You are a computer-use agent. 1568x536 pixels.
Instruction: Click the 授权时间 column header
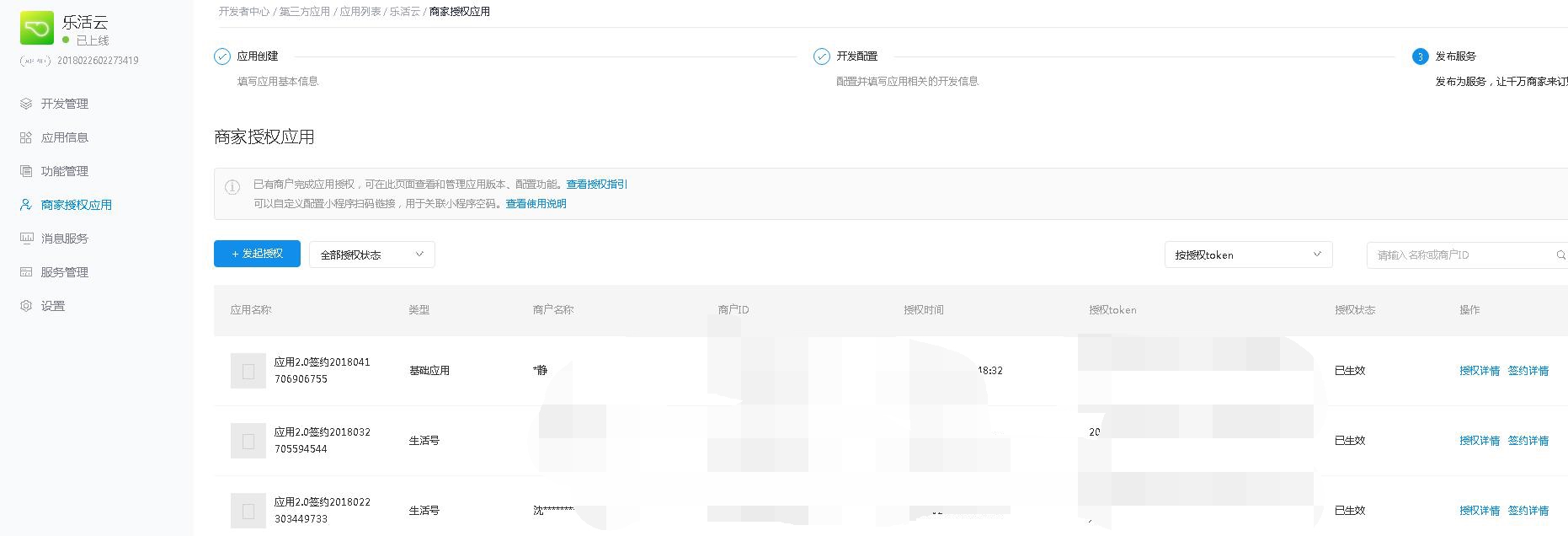924,309
